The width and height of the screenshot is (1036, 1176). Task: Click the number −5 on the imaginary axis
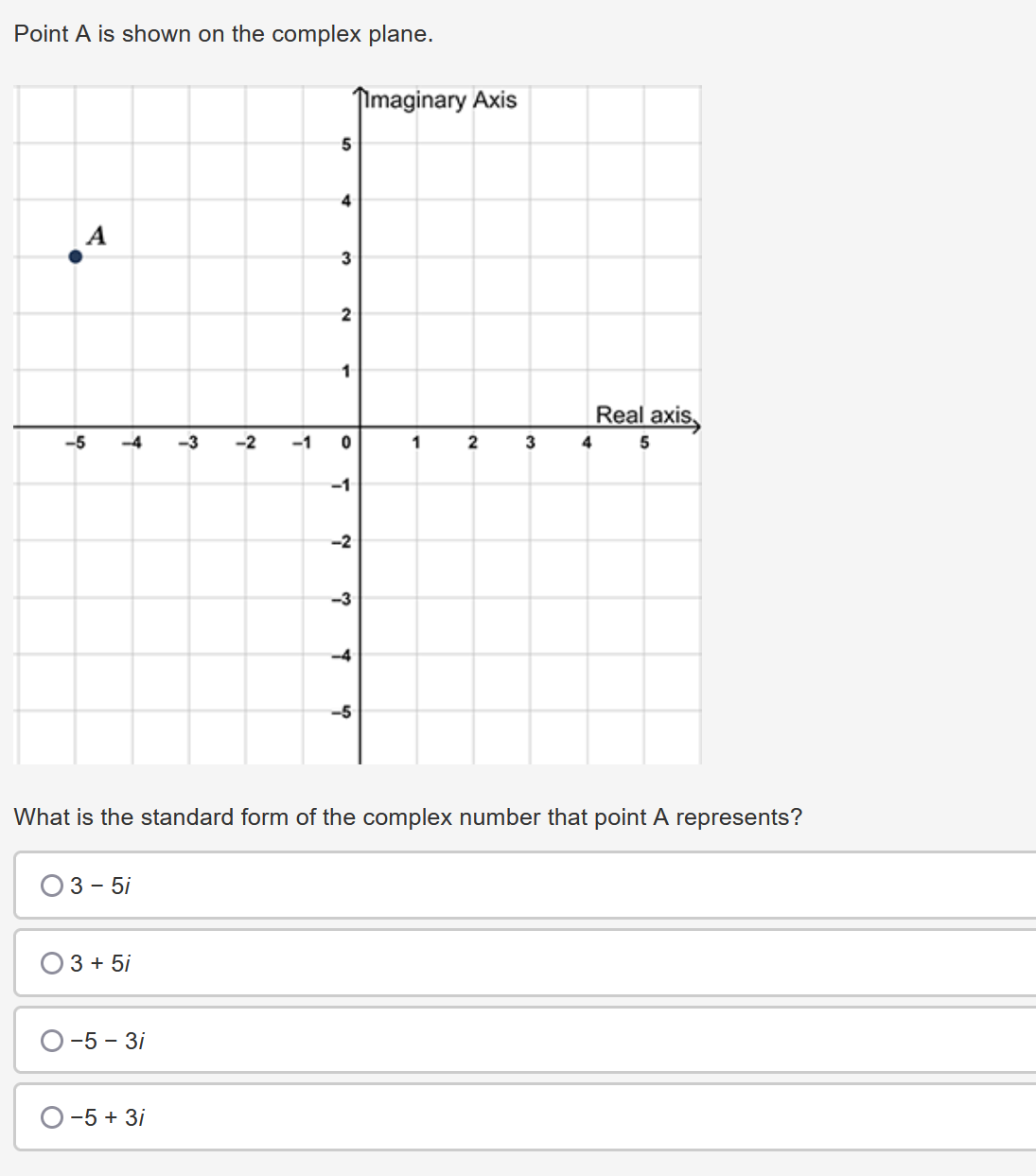[x=342, y=711]
